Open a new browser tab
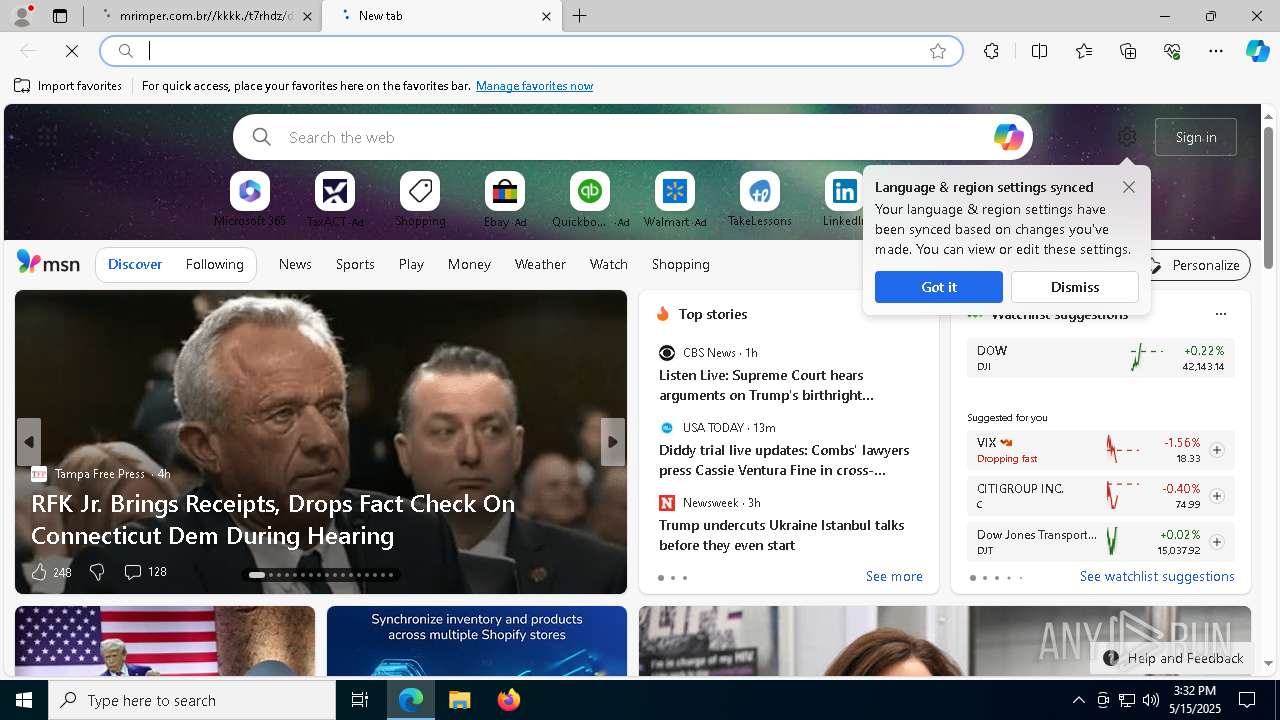 click(x=580, y=16)
